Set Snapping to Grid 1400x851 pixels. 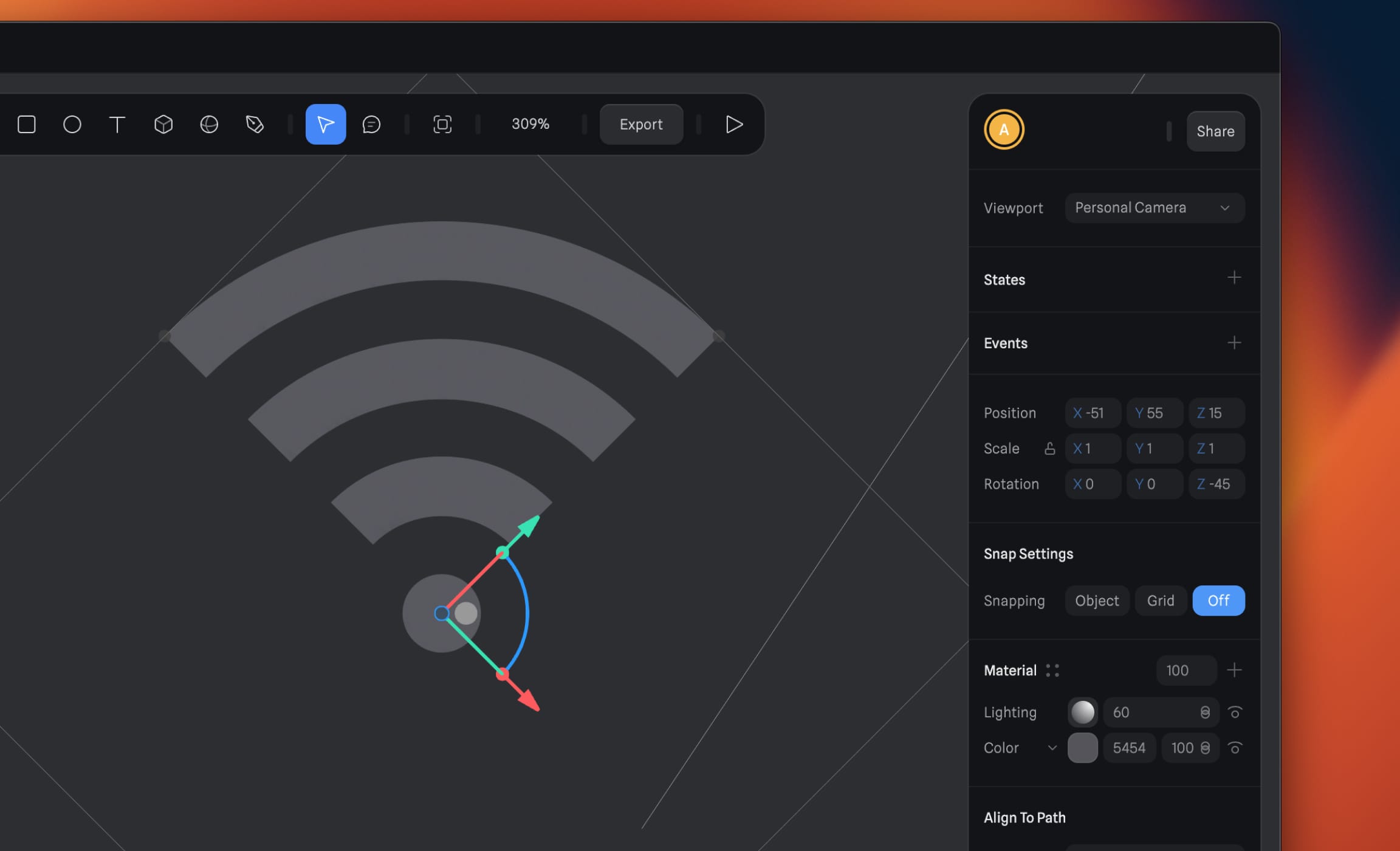[x=1160, y=601]
